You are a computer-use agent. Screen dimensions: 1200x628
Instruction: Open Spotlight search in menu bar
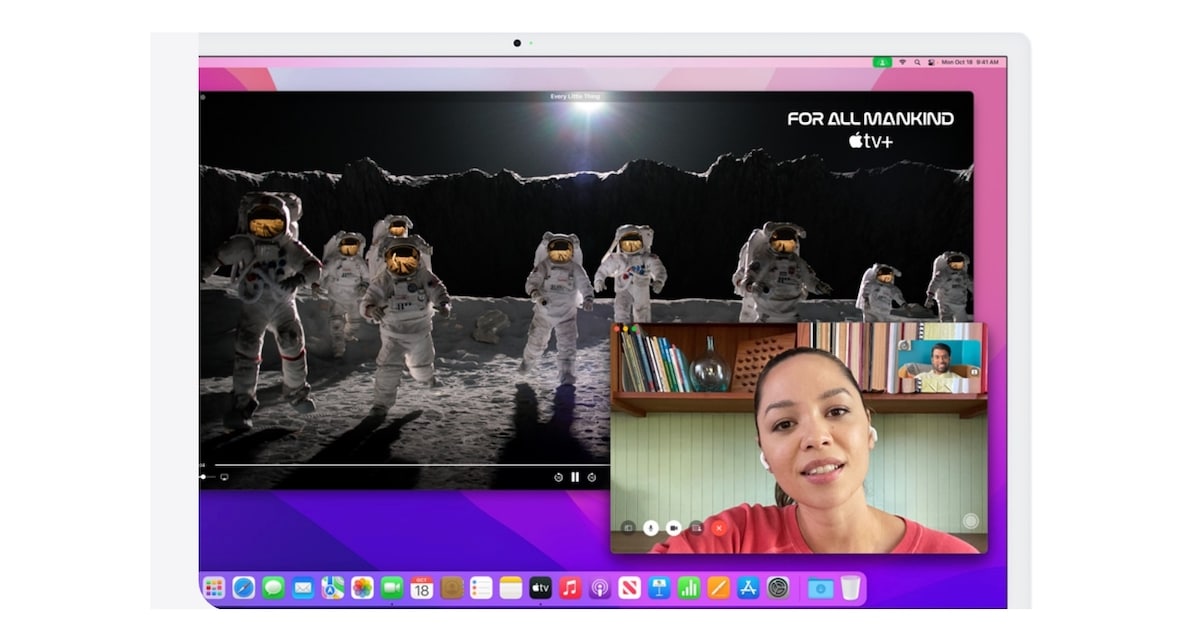[917, 62]
